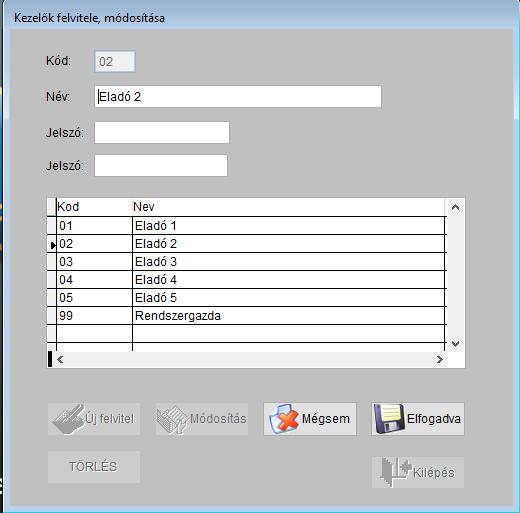Image resolution: width=520 pixels, height=513 pixels.
Task: Click the first Jelszó password field
Action: click(x=162, y=133)
